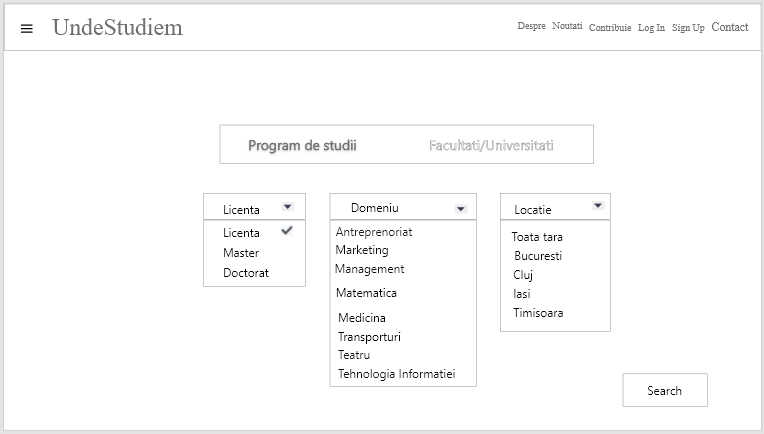Open the hamburger menu icon
The width and height of the screenshot is (764, 434).
(27, 28)
